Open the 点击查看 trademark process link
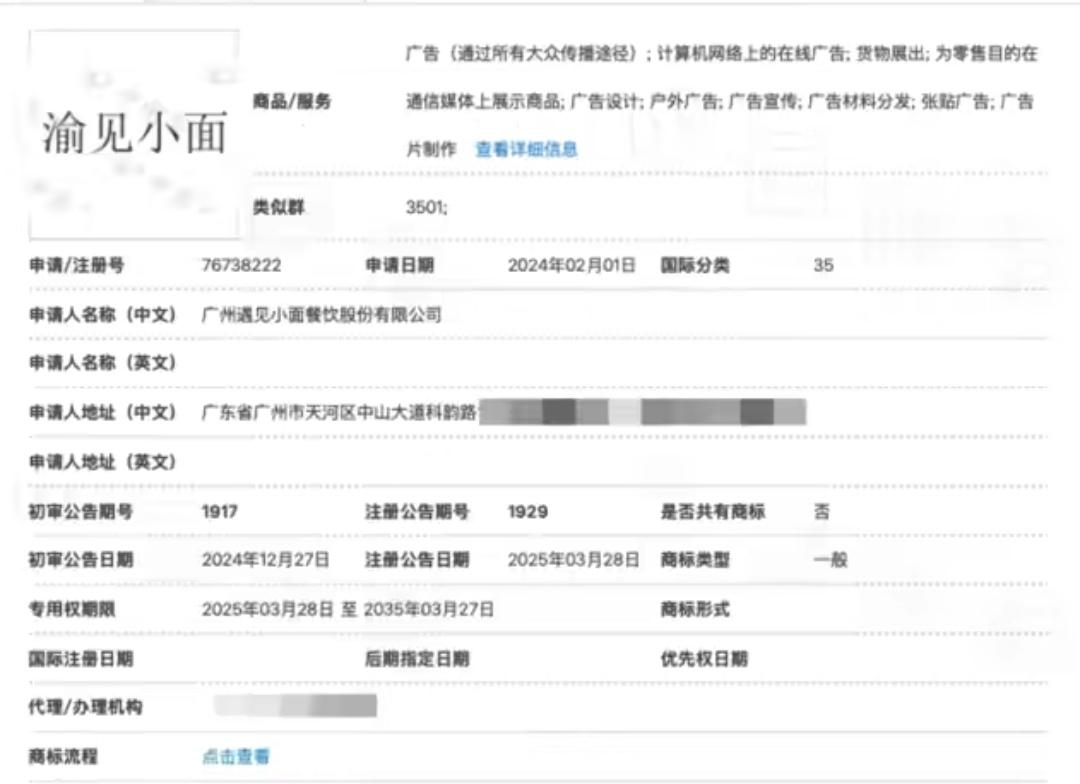This screenshot has width=1080, height=784. pos(236,756)
